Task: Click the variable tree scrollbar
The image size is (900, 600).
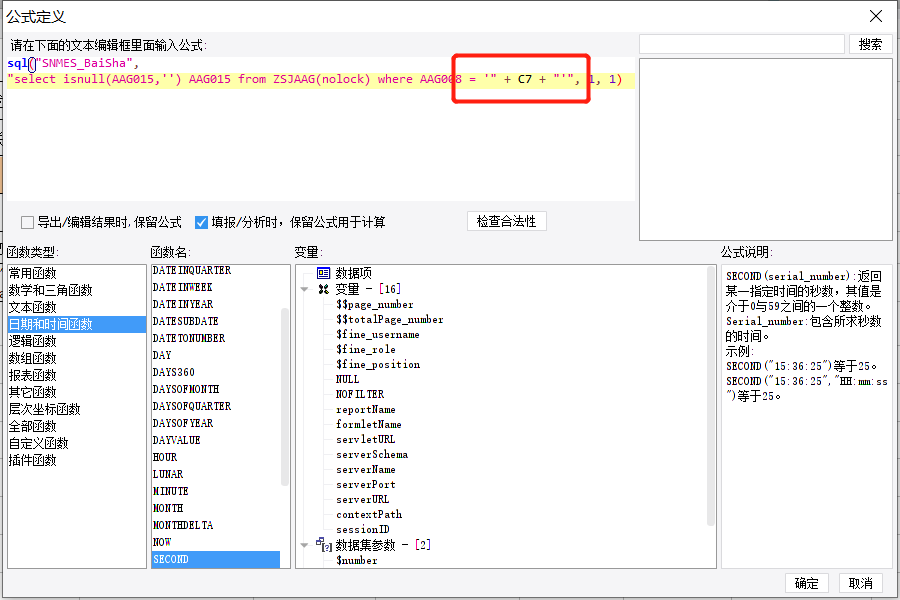Action: click(711, 396)
